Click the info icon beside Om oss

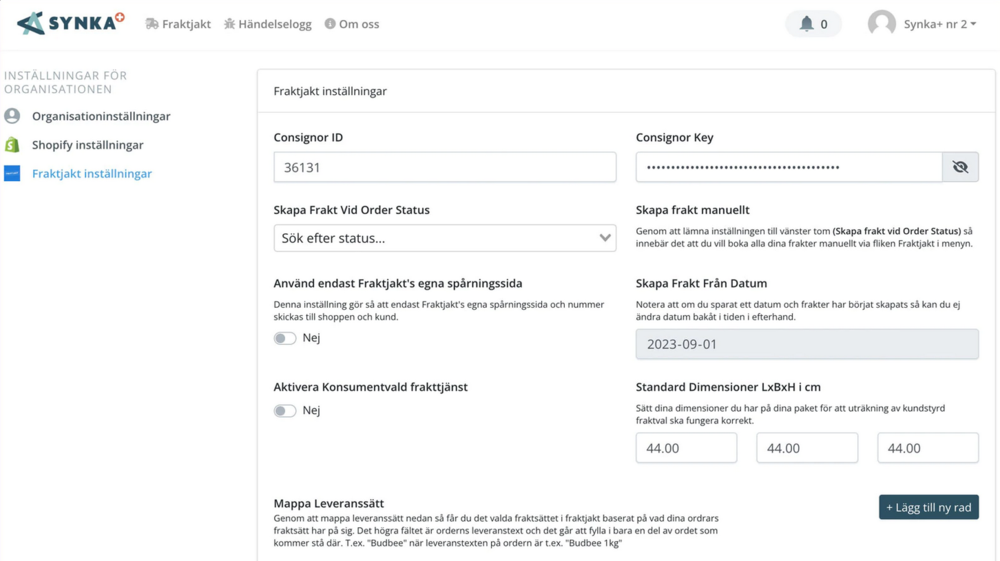(x=330, y=24)
